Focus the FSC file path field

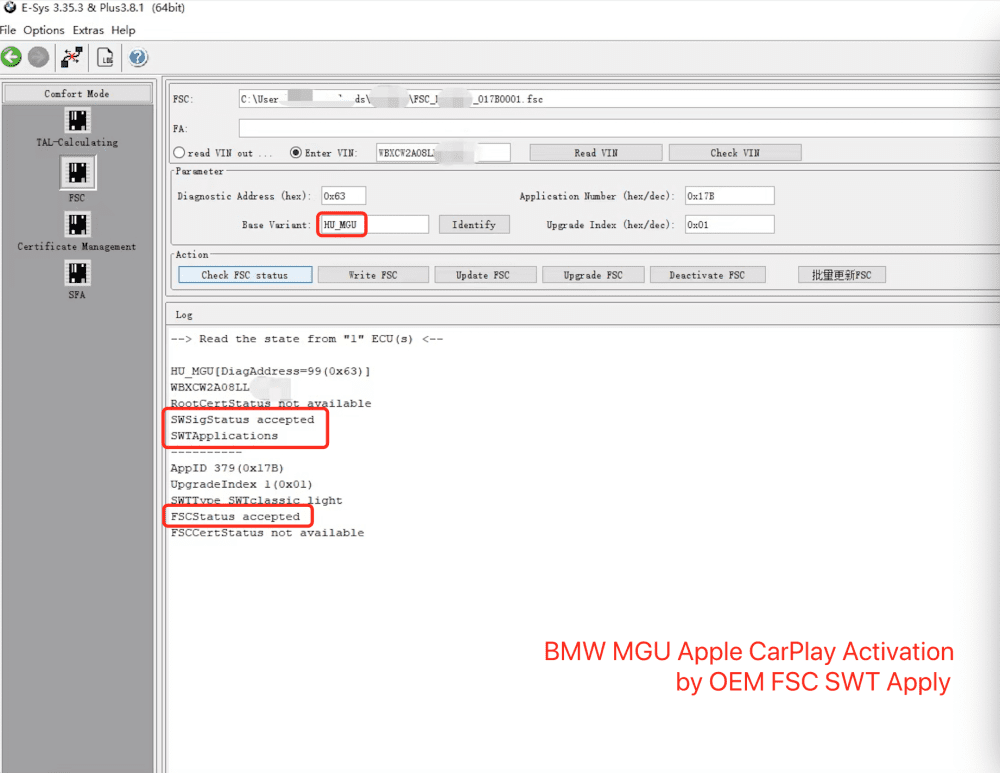(619, 99)
